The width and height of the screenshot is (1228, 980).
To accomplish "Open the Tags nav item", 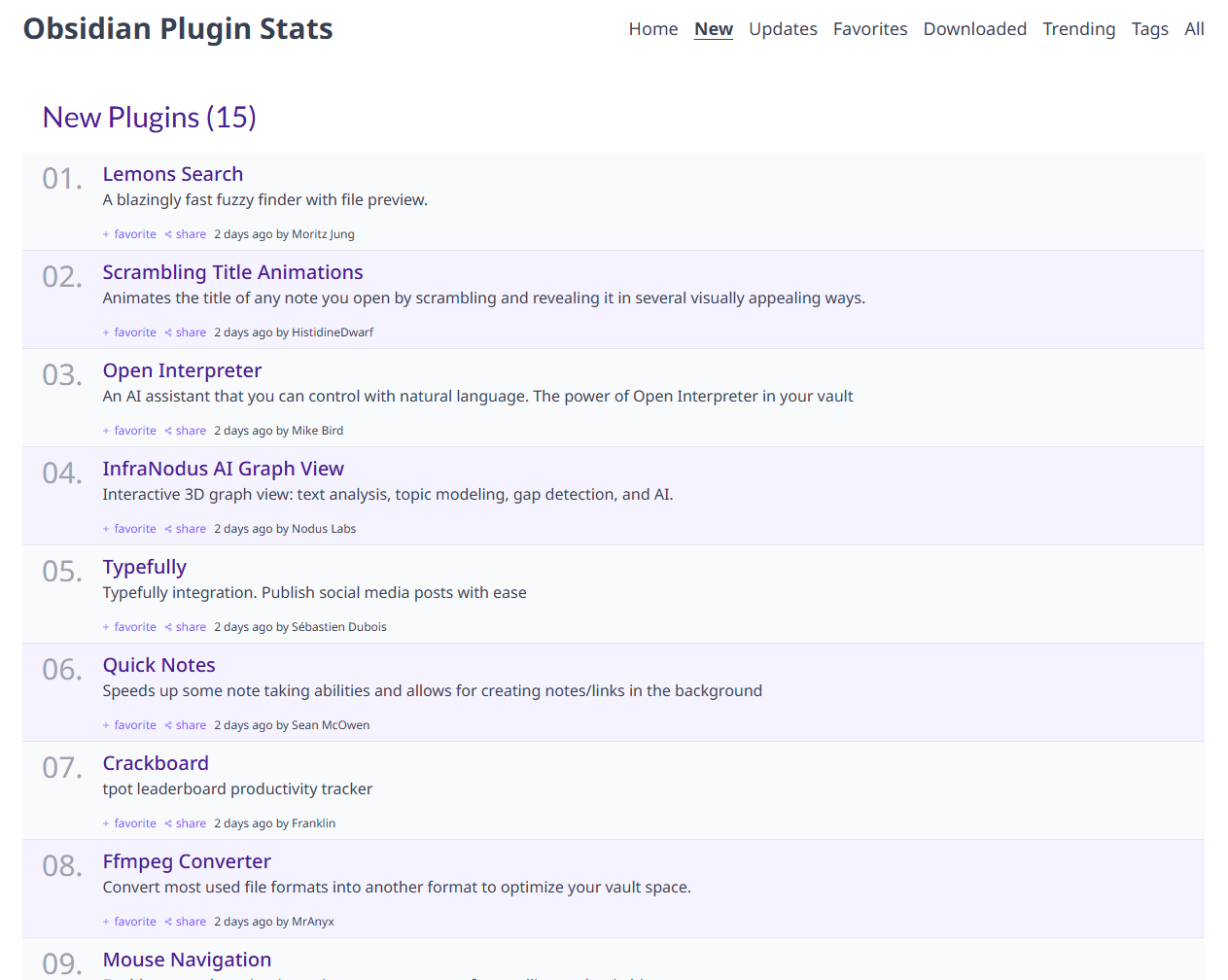I will [x=1150, y=29].
